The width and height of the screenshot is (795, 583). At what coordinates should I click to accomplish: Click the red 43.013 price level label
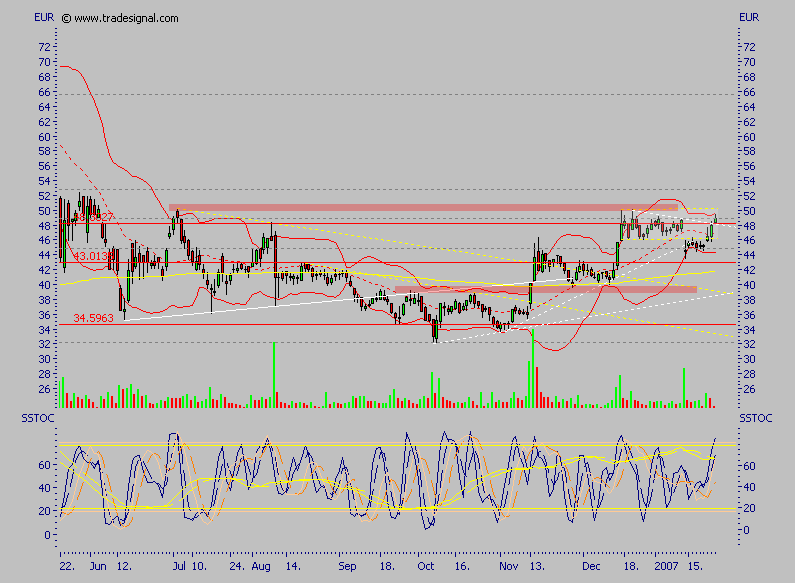(x=92, y=257)
